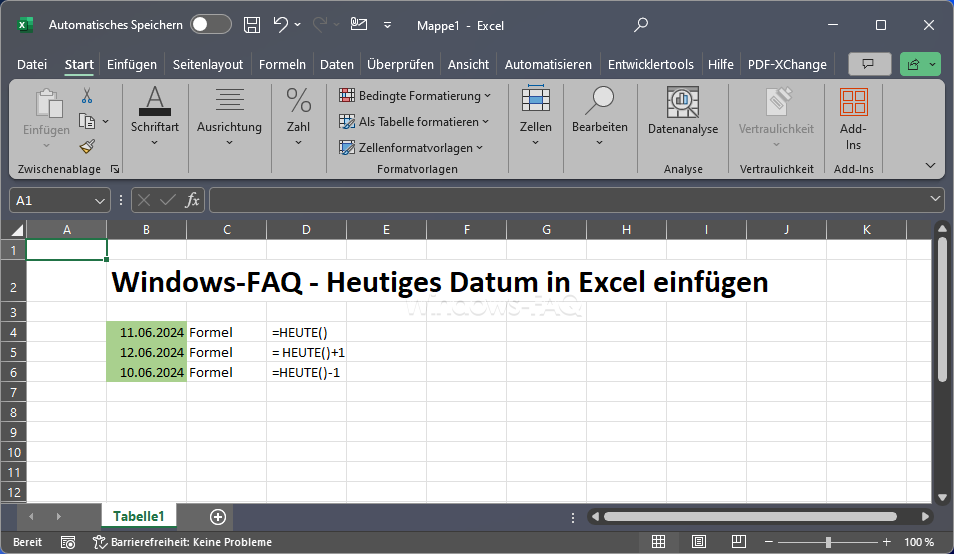Image resolution: width=954 pixels, height=554 pixels.
Task: Select the Format Painter brush
Action: pos(87,147)
